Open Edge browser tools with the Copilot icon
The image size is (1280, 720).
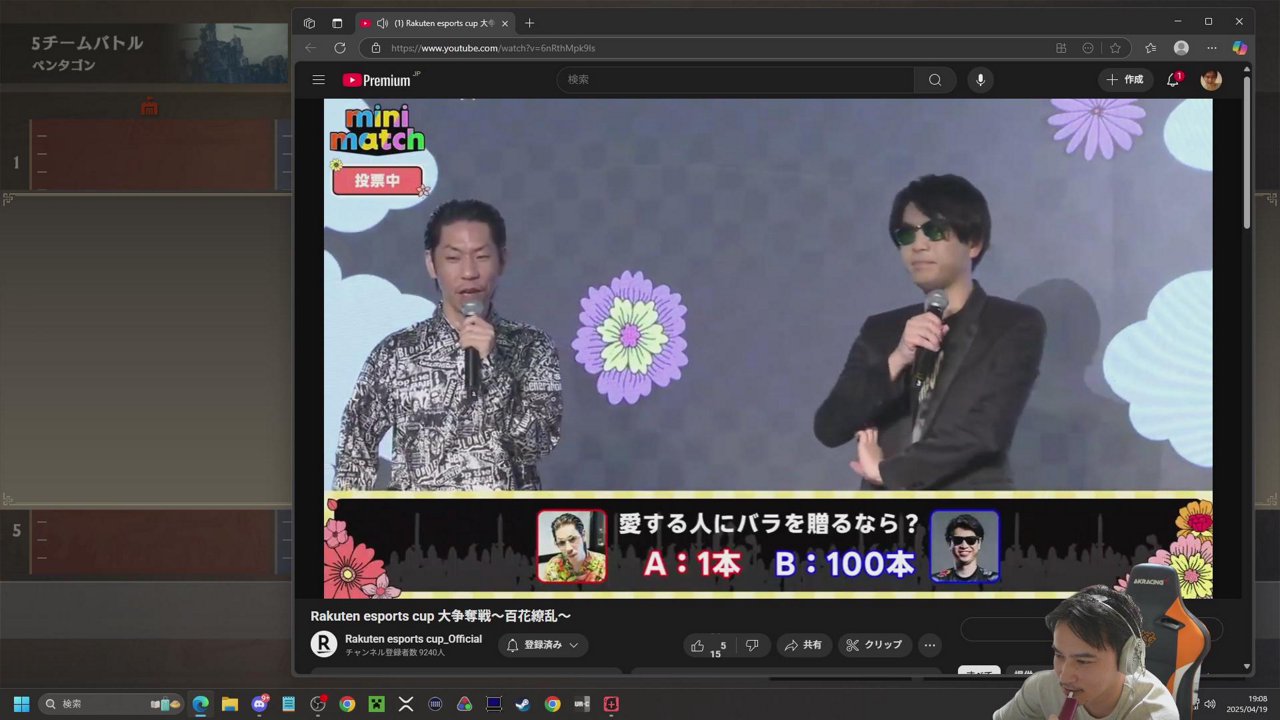click(x=1239, y=48)
